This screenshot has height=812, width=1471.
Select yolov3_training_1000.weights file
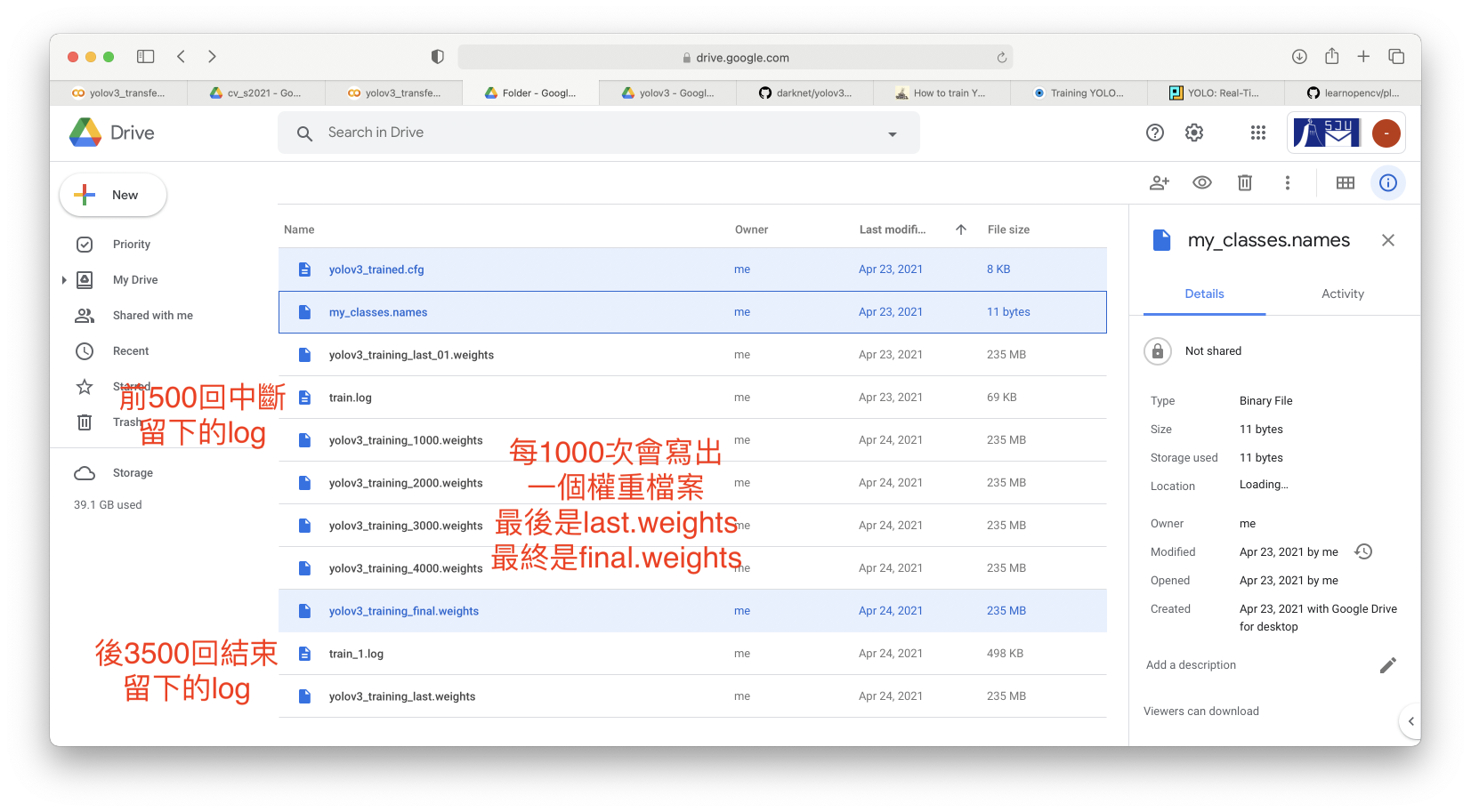(x=692, y=440)
